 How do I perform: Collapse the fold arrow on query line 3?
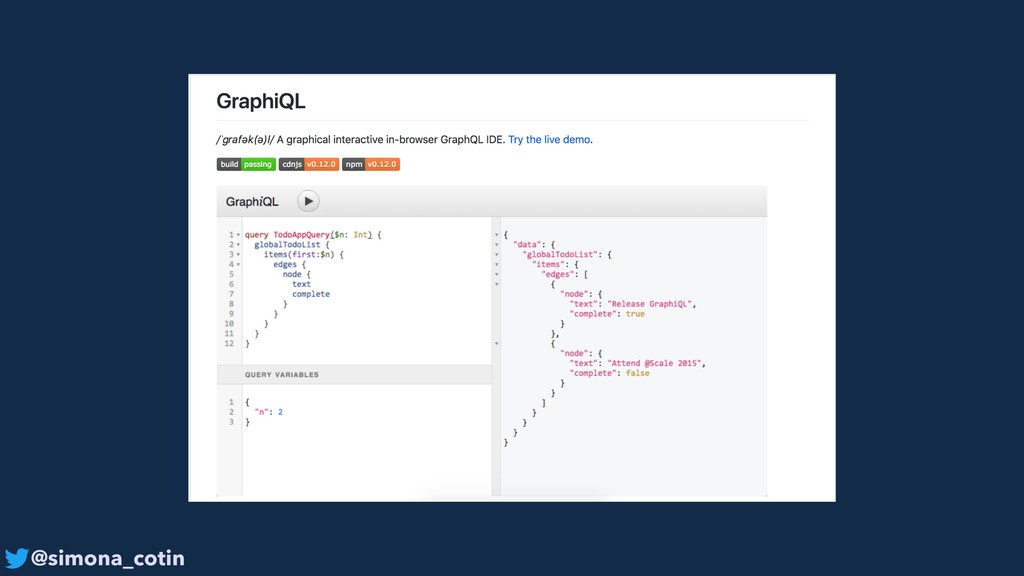tap(238, 255)
